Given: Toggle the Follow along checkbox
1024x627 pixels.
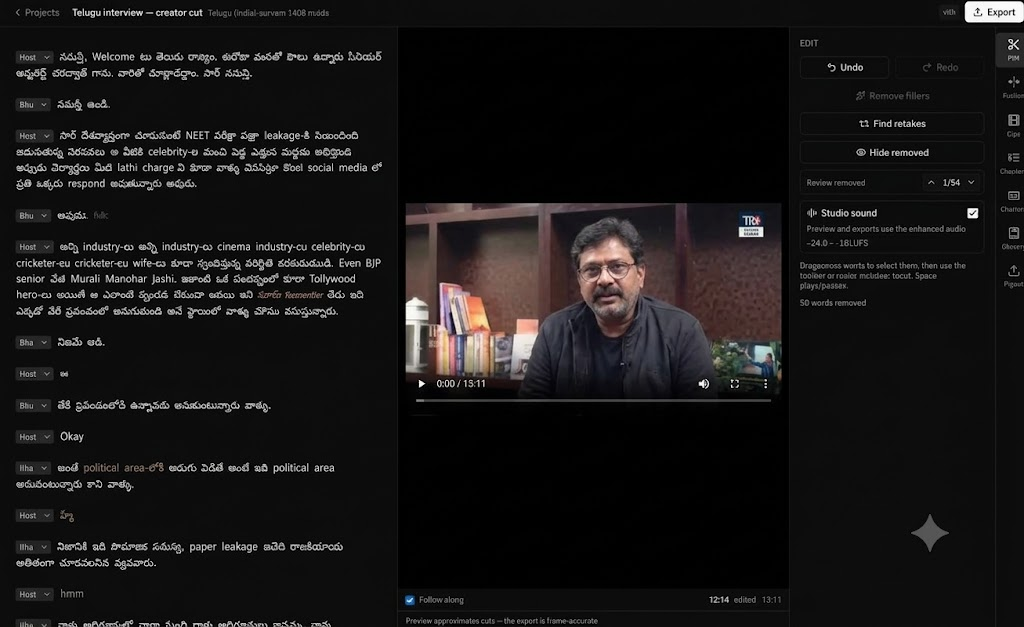Looking at the screenshot, I should pos(410,600).
